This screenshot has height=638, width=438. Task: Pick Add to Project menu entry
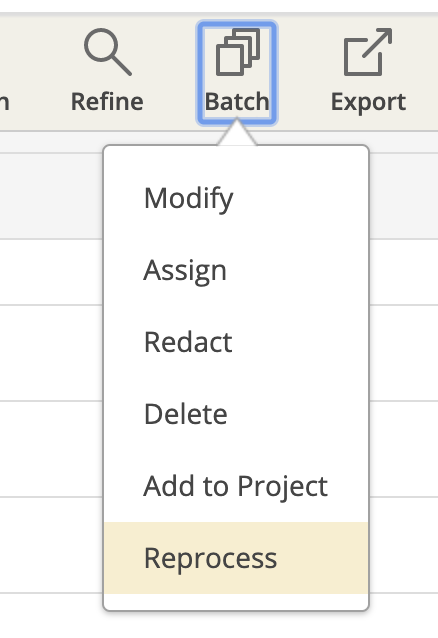[x=236, y=486]
